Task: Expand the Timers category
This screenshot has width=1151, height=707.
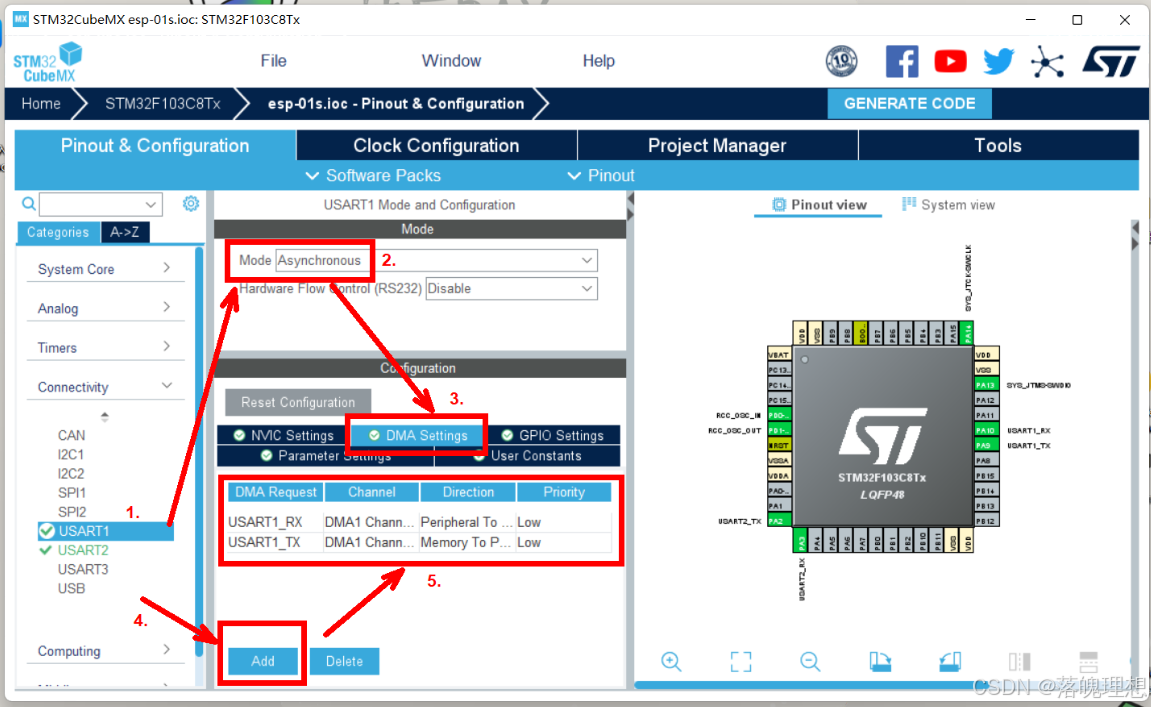Action: pos(104,347)
